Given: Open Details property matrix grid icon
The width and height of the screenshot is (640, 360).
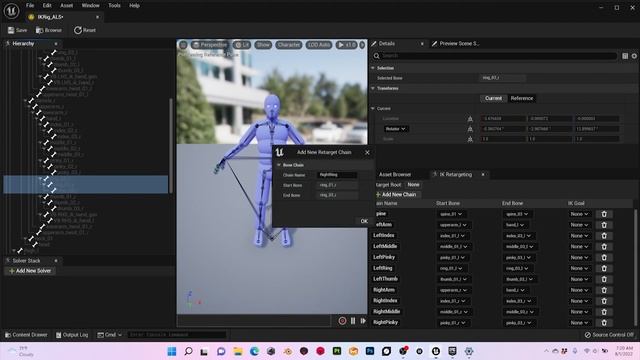Looking at the screenshot, I should click(625, 56).
